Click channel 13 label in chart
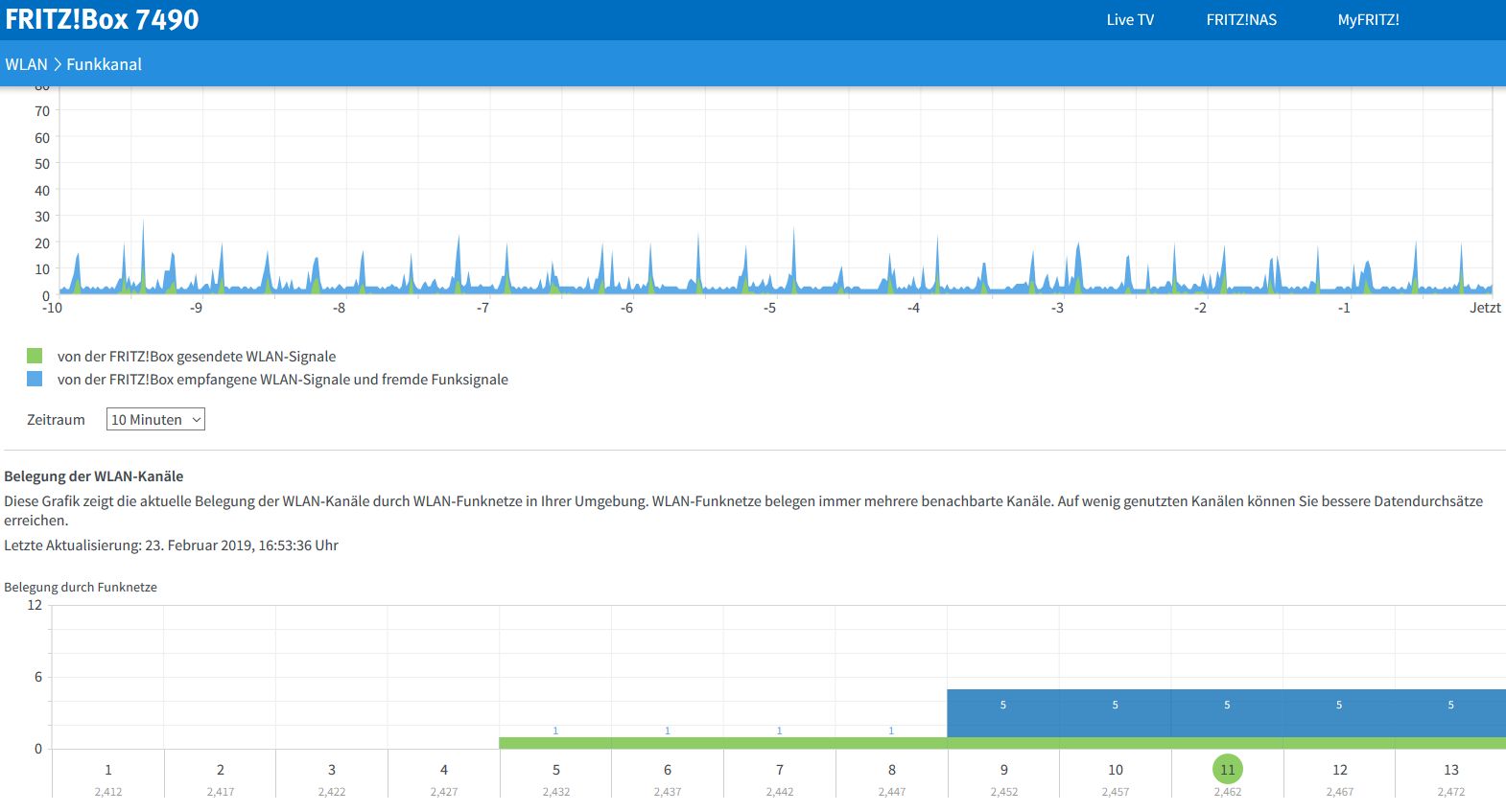Viewport: 1506px width, 812px height. pyautogui.click(x=1451, y=770)
